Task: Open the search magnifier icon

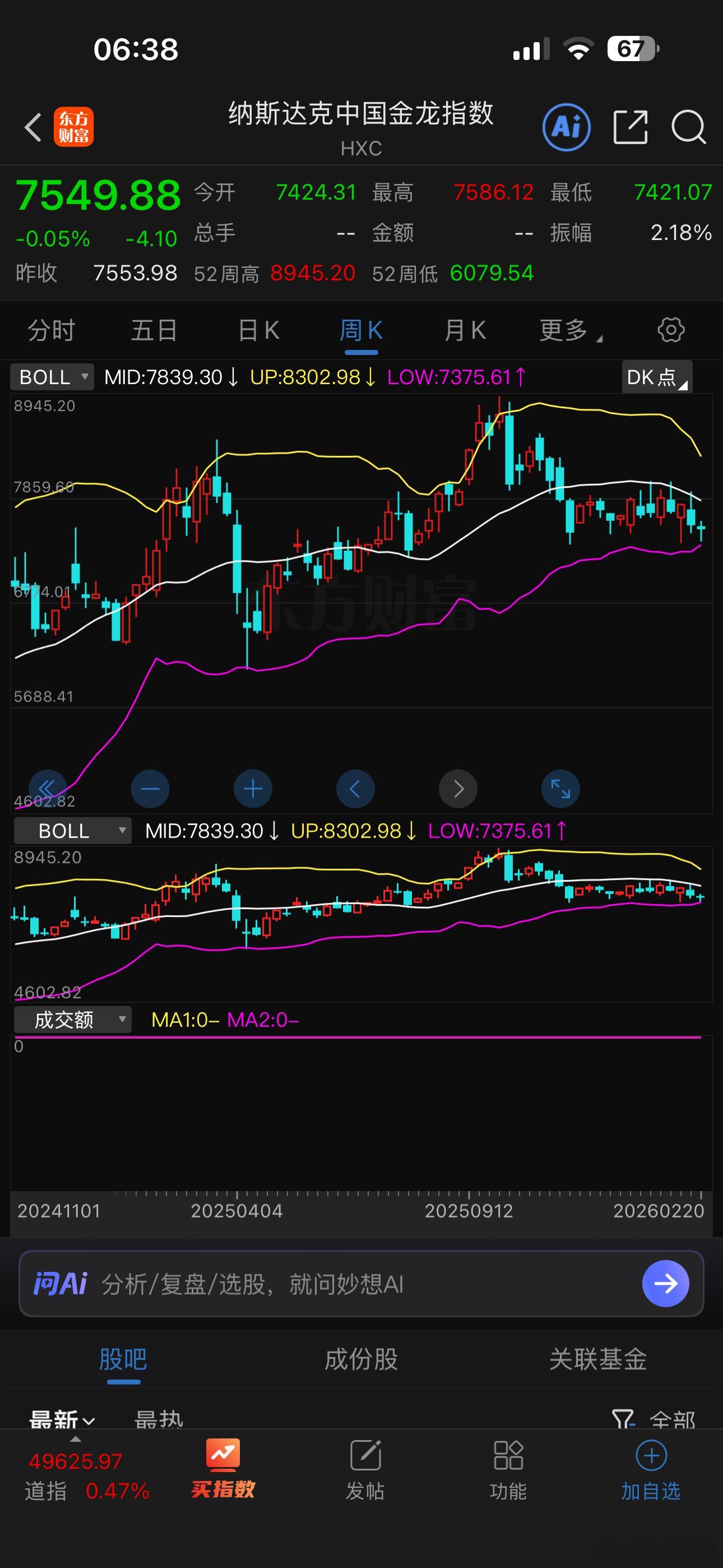Action: point(688,127)
